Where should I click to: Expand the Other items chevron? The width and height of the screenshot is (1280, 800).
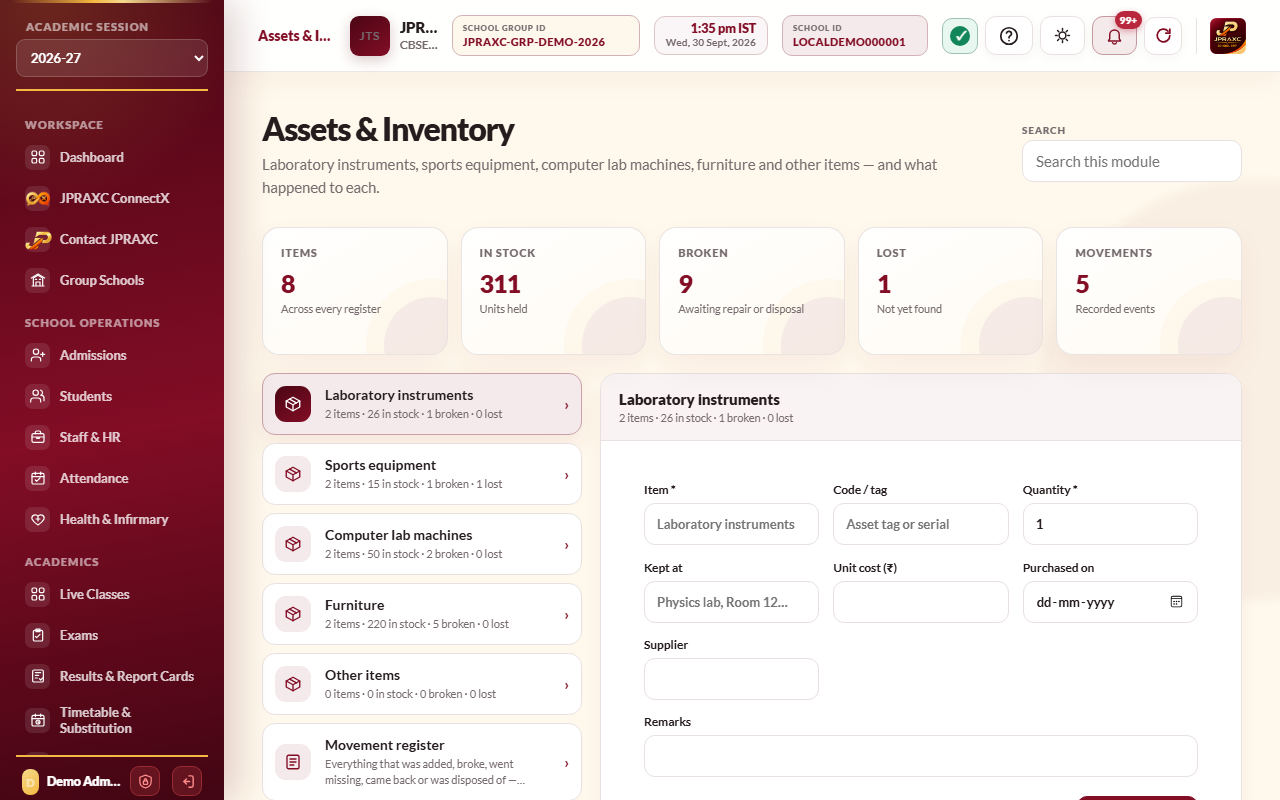566,685
